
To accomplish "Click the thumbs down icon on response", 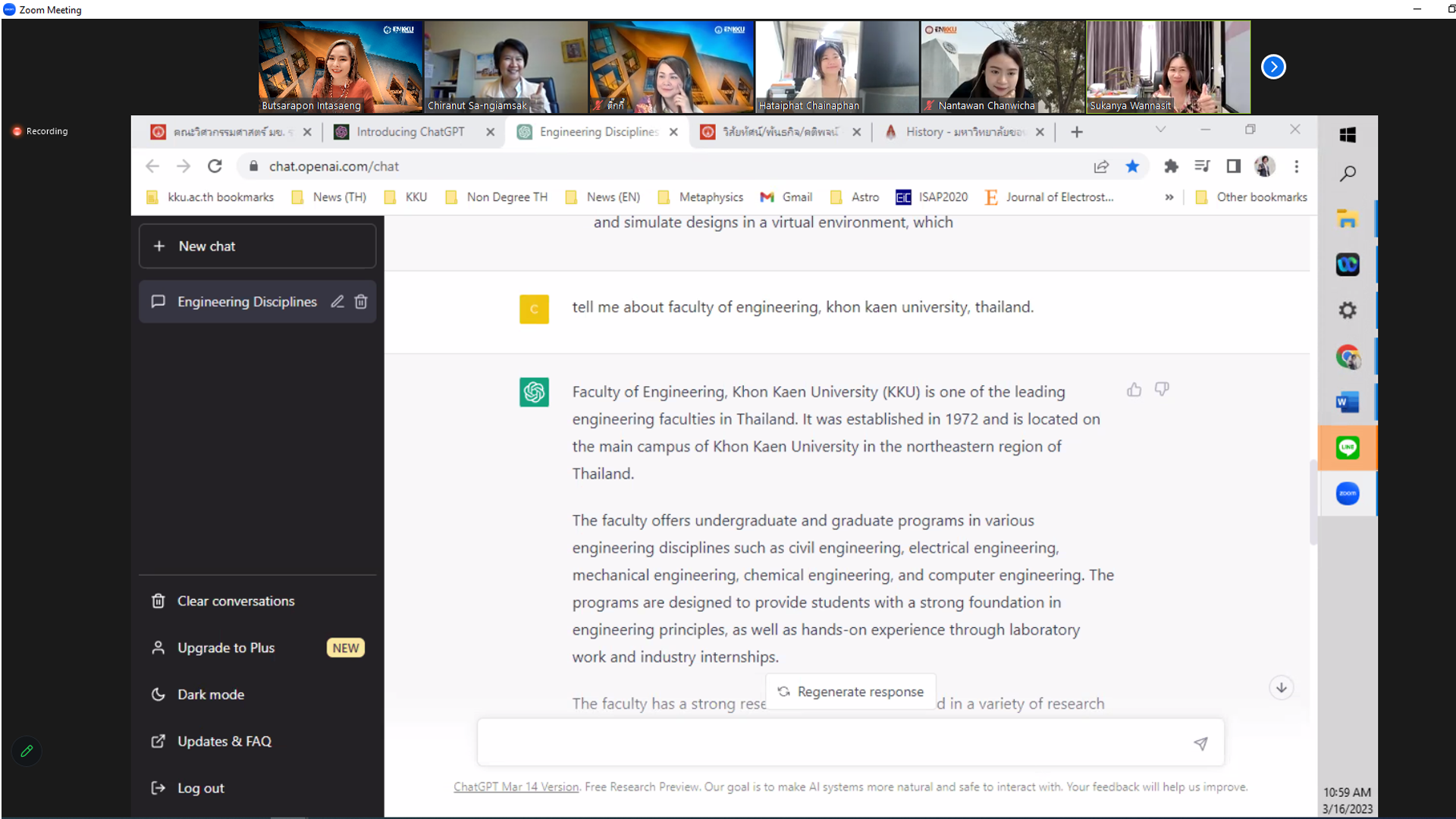I will [1162, 390].
